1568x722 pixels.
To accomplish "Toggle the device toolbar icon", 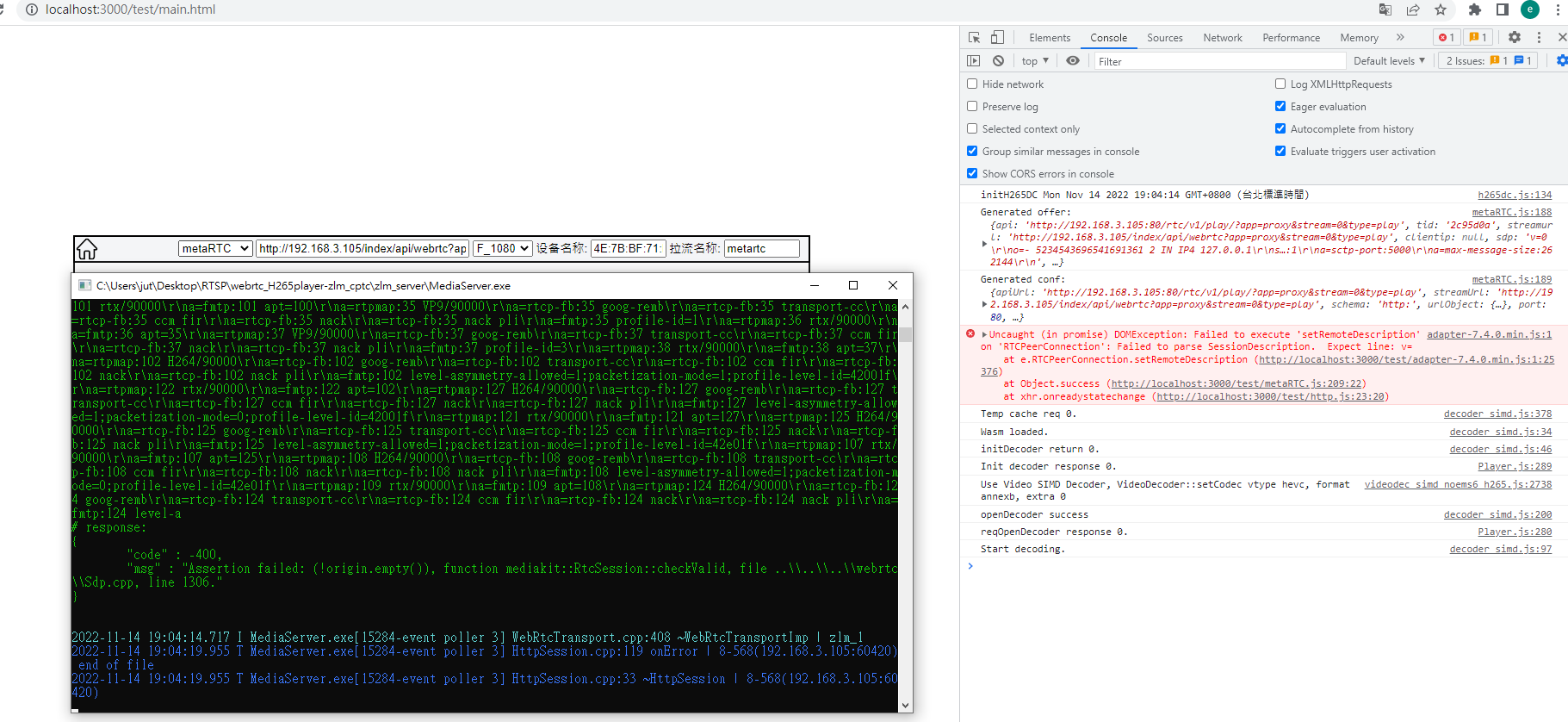I will click(997, 37).
